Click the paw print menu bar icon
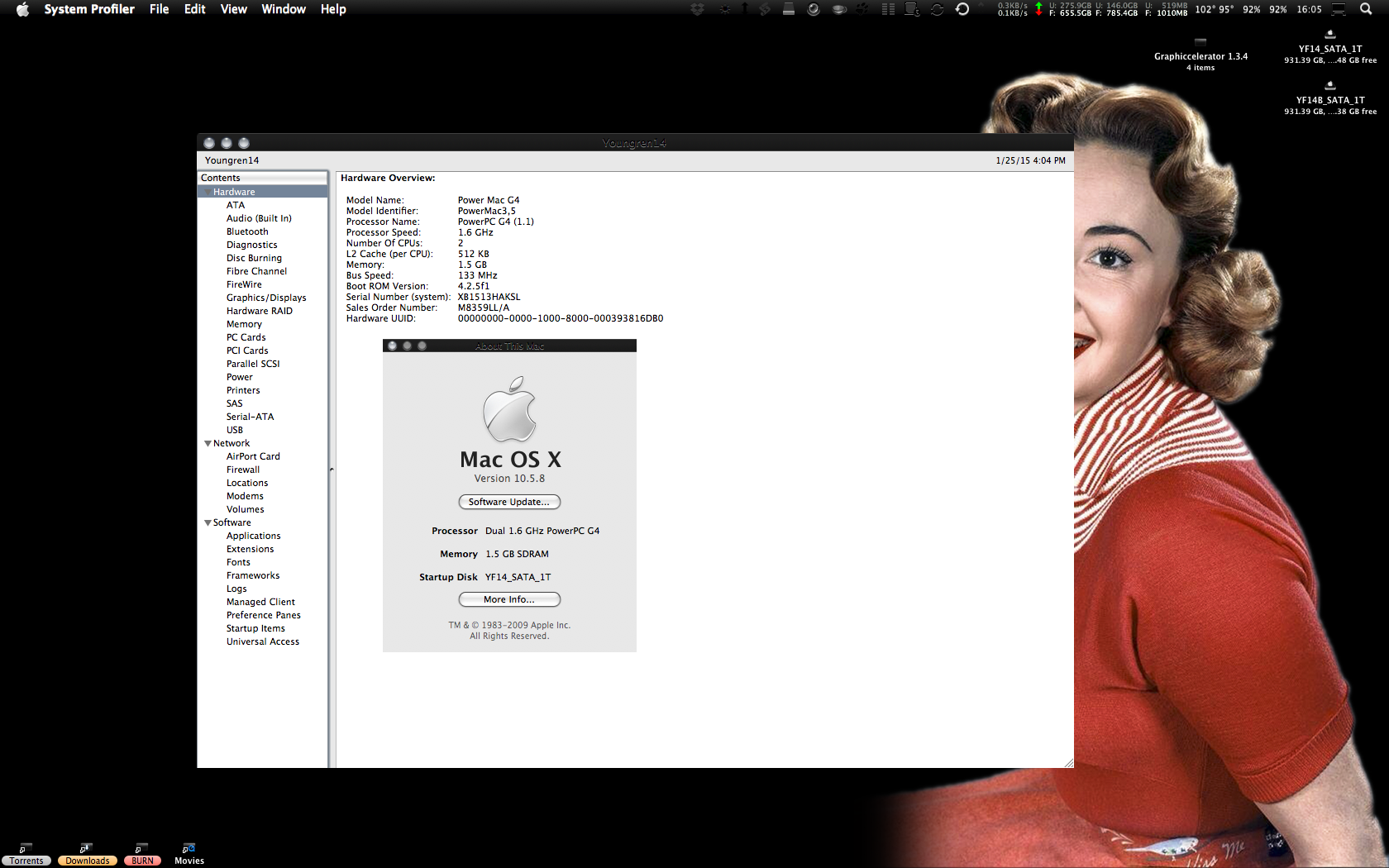The width and height of the screenshot is (1389, 868). 862,9
